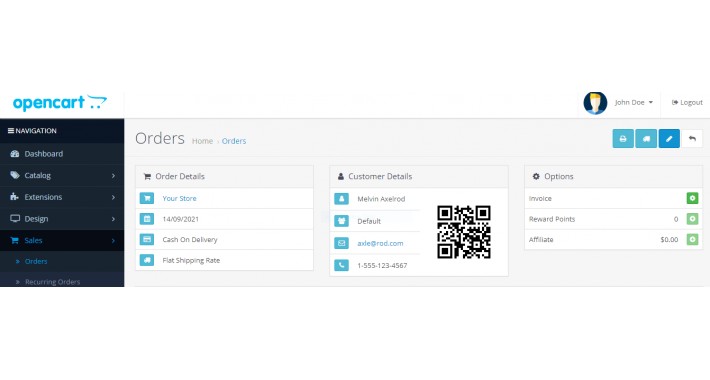710x380 pixels.
Task: Click the calendar icon beside 14/09/2021
Action: point(147,219)
